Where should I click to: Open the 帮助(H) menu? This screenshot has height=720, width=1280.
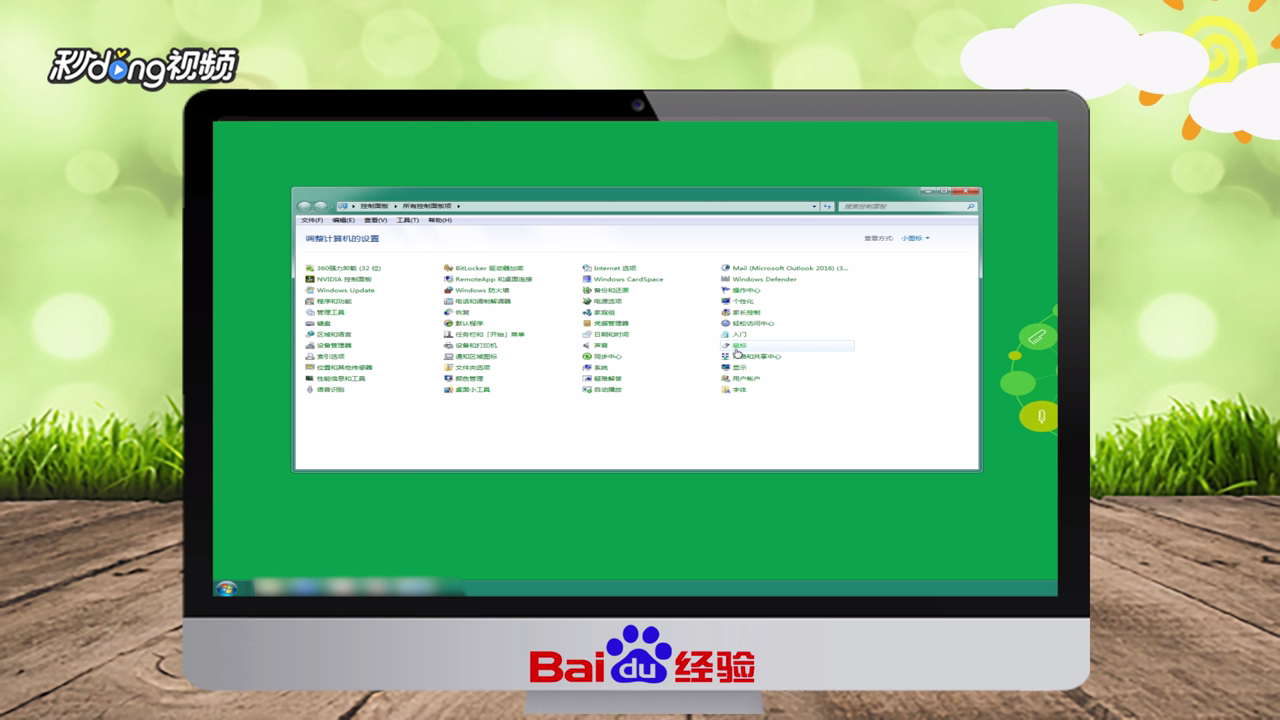coord(440,220)
